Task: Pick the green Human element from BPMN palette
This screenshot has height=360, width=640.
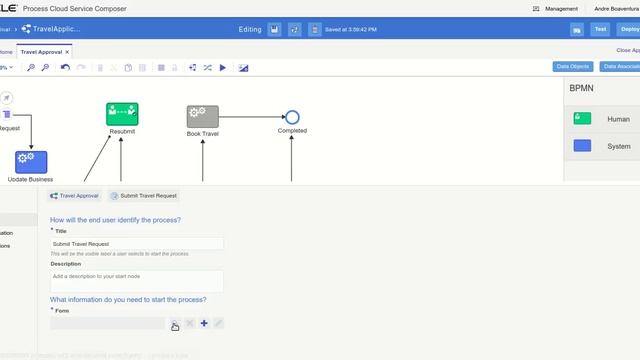Action: pos(582,118)
